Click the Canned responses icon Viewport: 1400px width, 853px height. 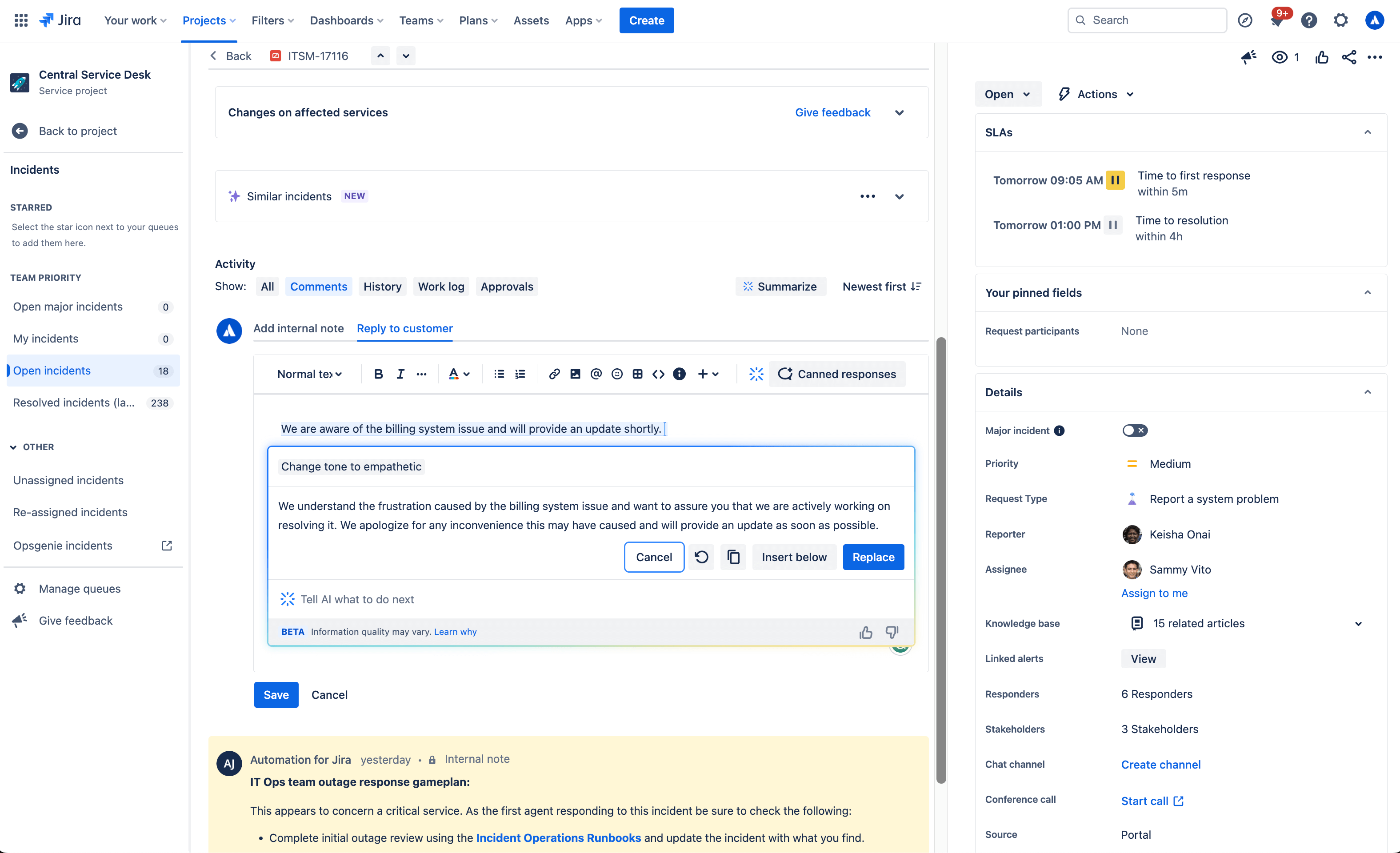[785, 373]
